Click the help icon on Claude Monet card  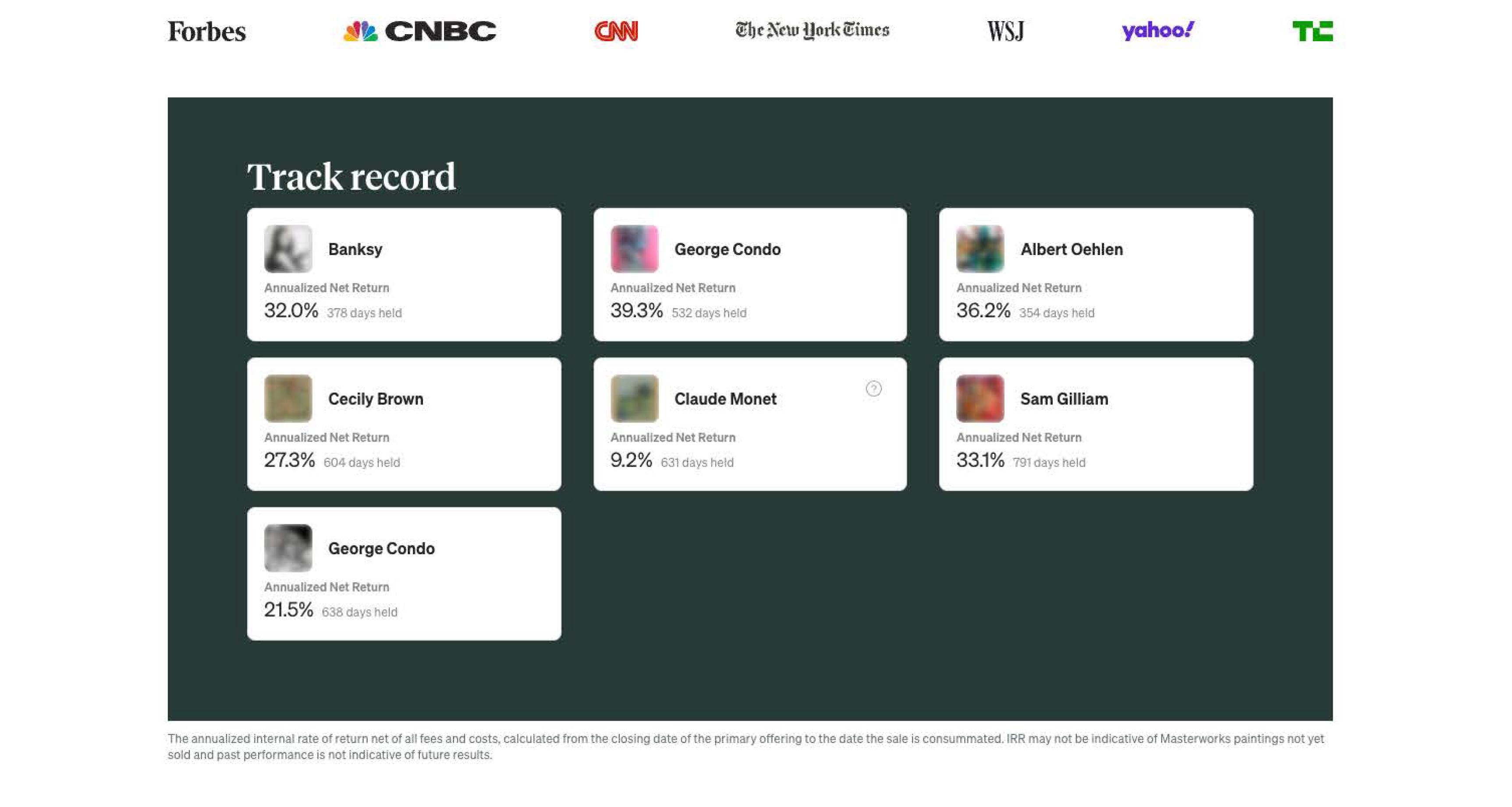click(x=873, y=389)
